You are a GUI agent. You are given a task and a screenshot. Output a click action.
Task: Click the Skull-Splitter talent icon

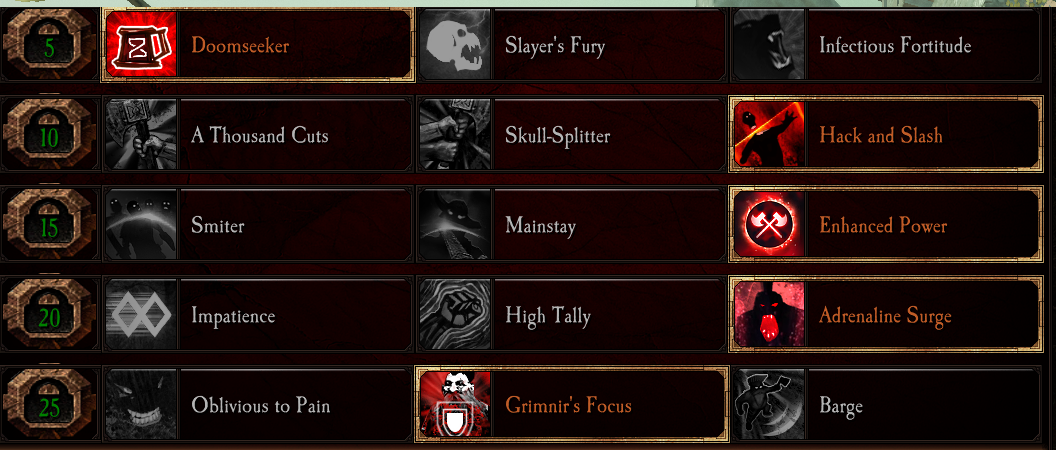(x=455, y=135)
